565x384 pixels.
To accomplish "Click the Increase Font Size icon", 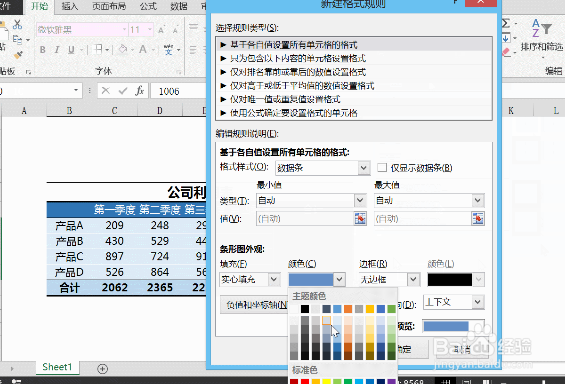I will (x=161, y=30).
